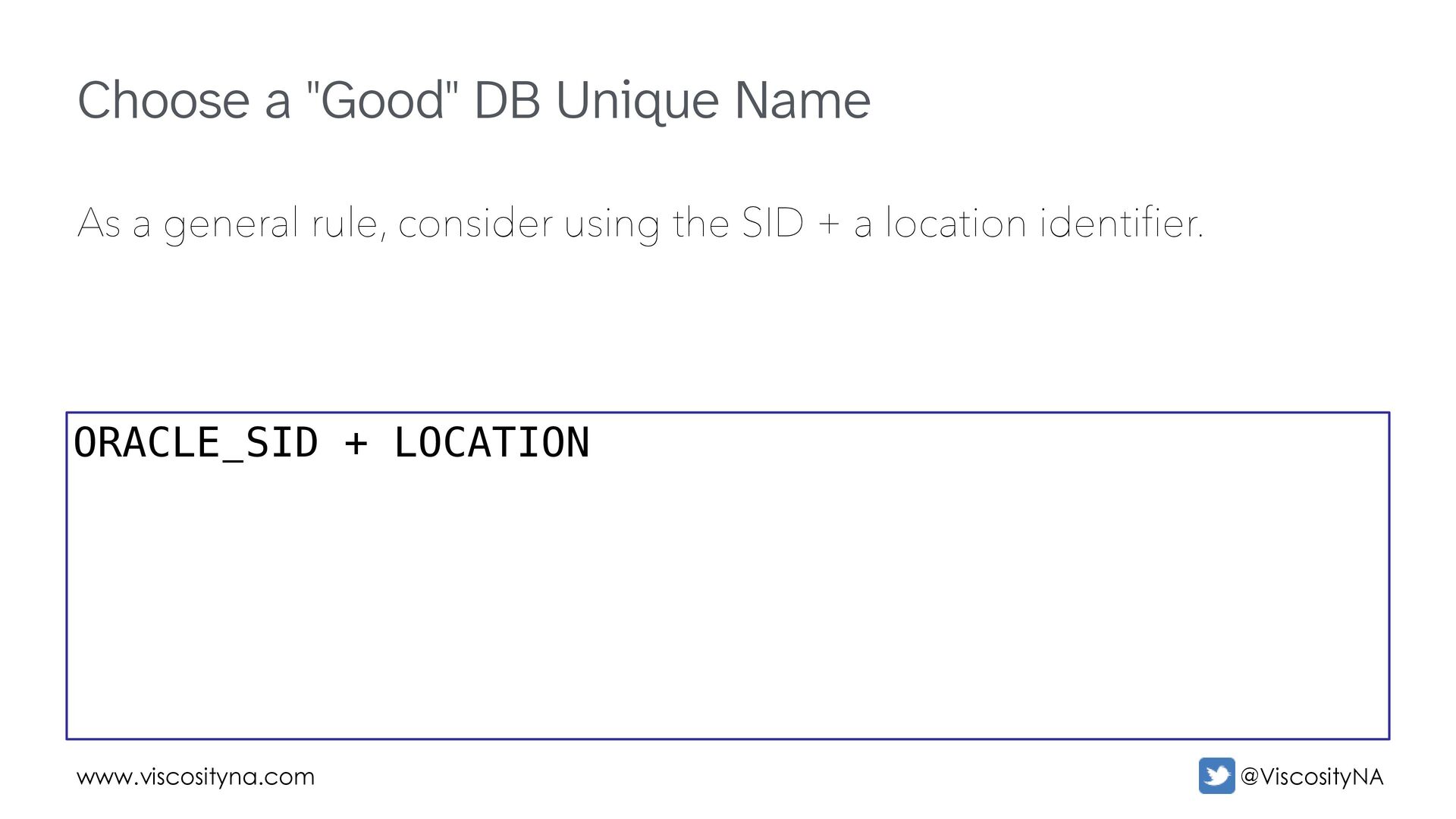The image size is (1456, 819).
Task: Open the www.viscosityna.com link
Action: coord(196,777)
